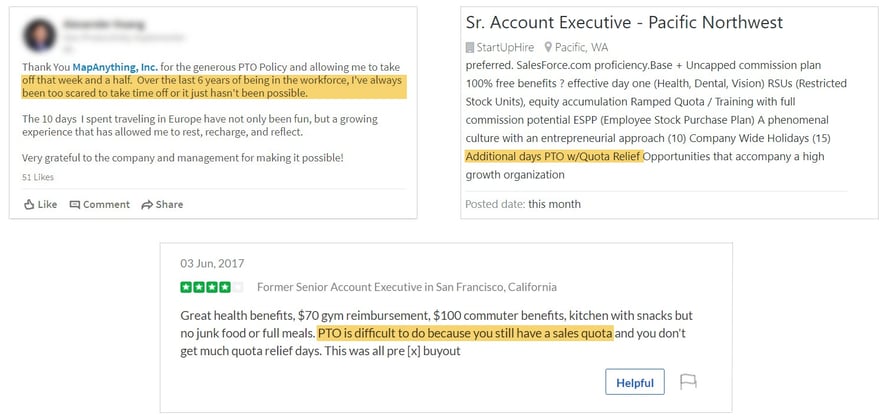Click the location pin icon near Pacific, WA
The width and height of the screenshot is (888, 420).
(551, 47)
